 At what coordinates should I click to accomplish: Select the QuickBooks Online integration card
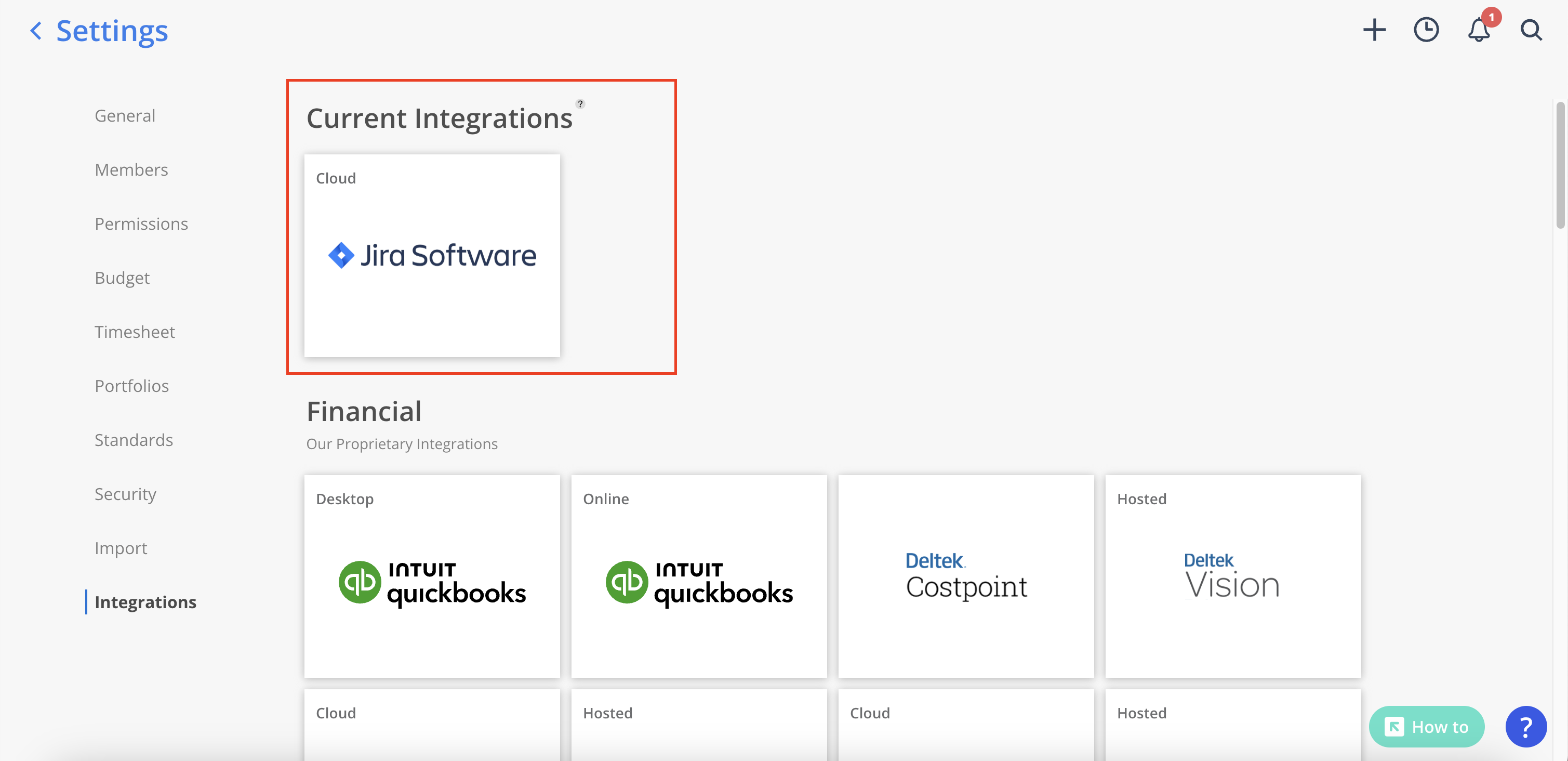pyautogui.click(x=699, y=575)
